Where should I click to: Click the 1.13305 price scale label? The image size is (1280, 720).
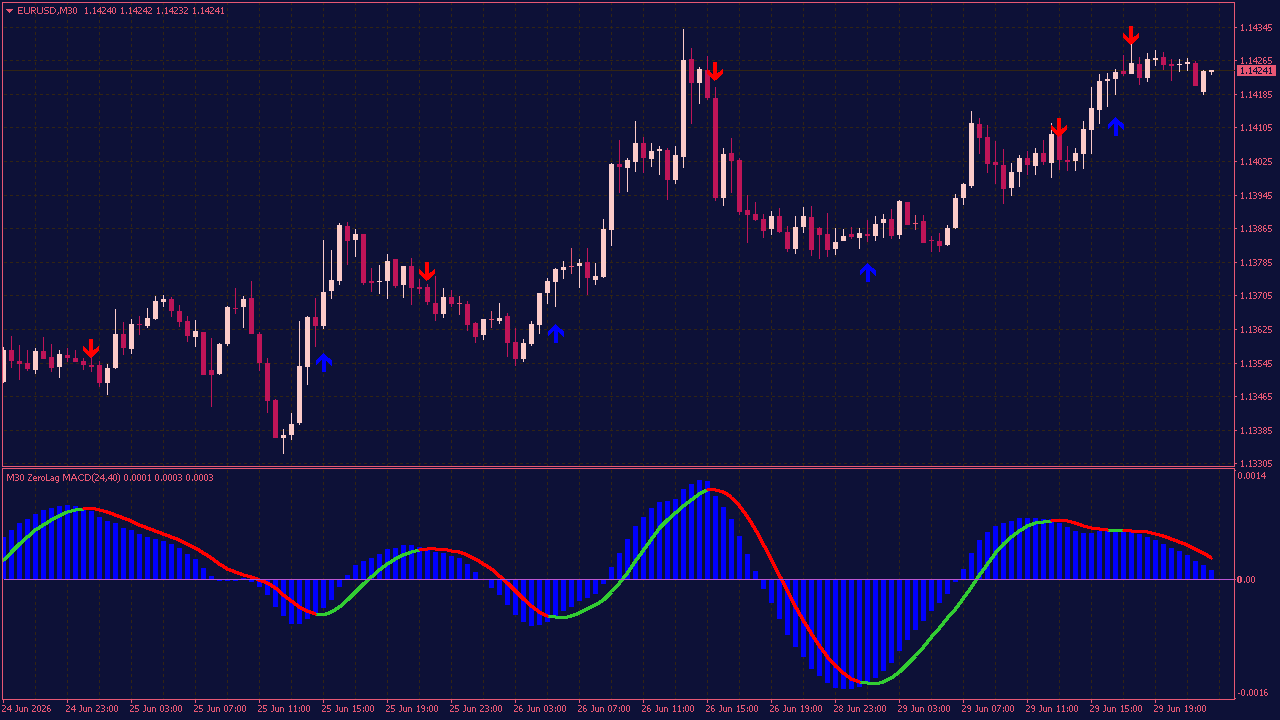1255,464
